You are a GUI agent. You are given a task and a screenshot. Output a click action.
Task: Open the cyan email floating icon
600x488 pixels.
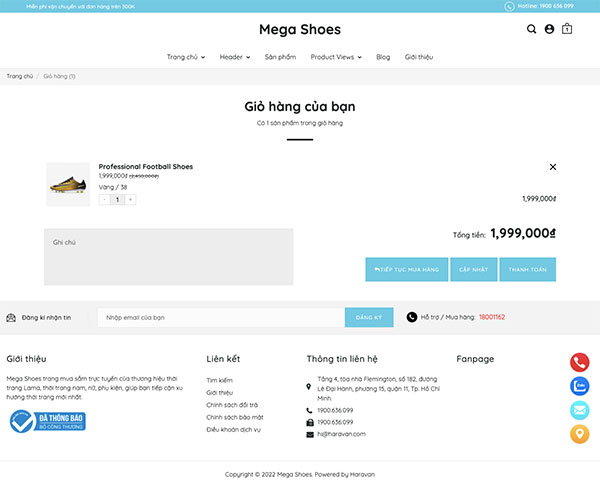coord(579,410)
